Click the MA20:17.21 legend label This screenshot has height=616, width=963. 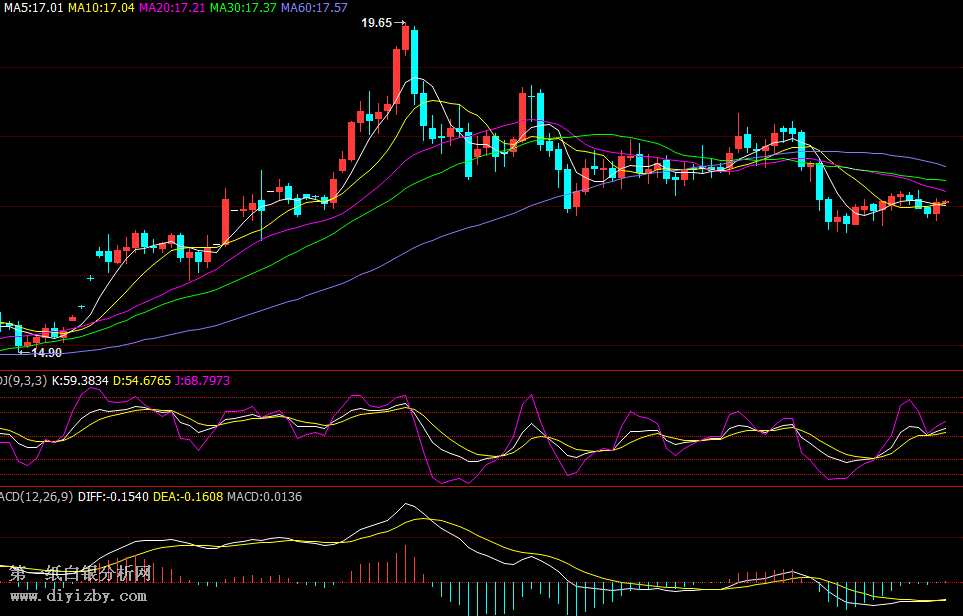[172, 7]
